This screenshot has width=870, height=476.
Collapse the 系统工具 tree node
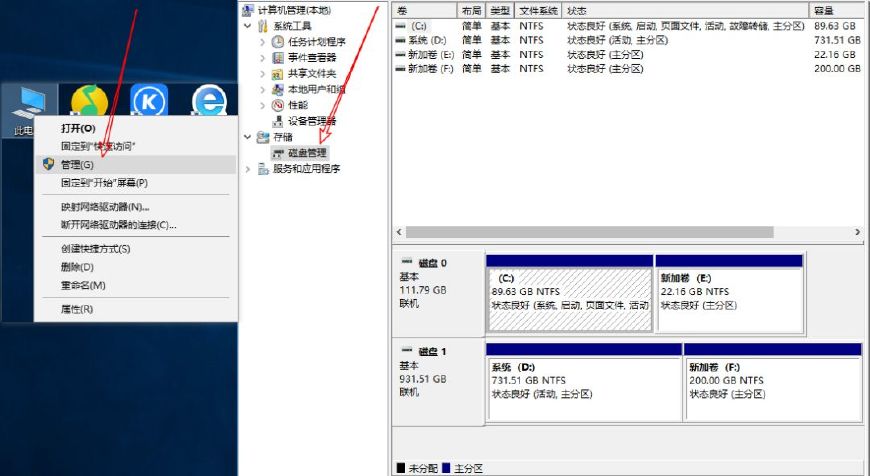point(247,26)
